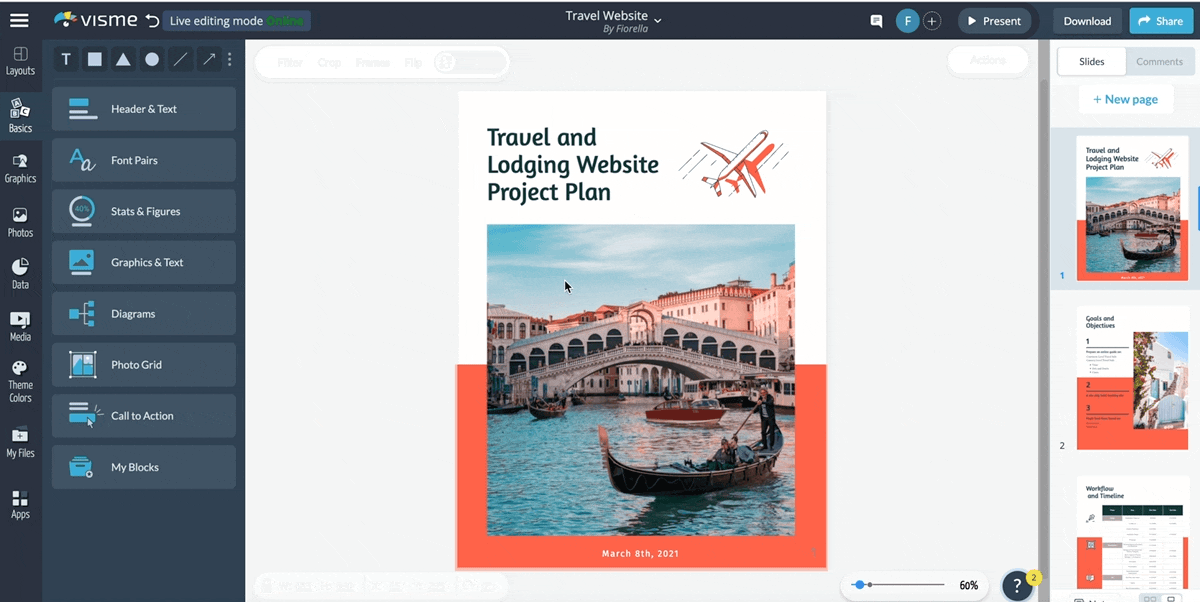Open the comments icon in the top bar
Image resolution: width=1200 pixels, height=602 pixels.
876,20
